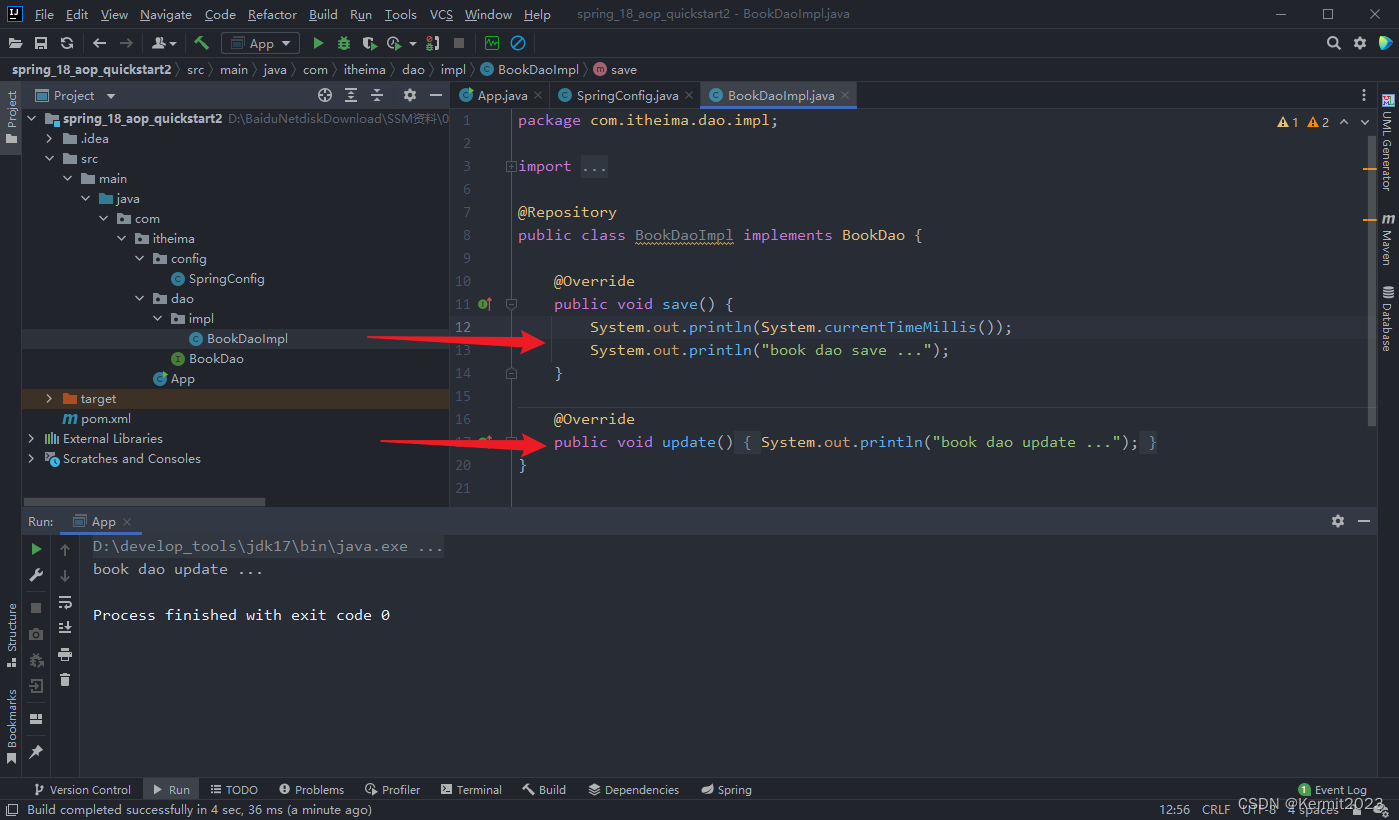Select the BookDao interface in the Project tree
Viewport: 1399px width, 820px height.
click(x=216, y=359)
